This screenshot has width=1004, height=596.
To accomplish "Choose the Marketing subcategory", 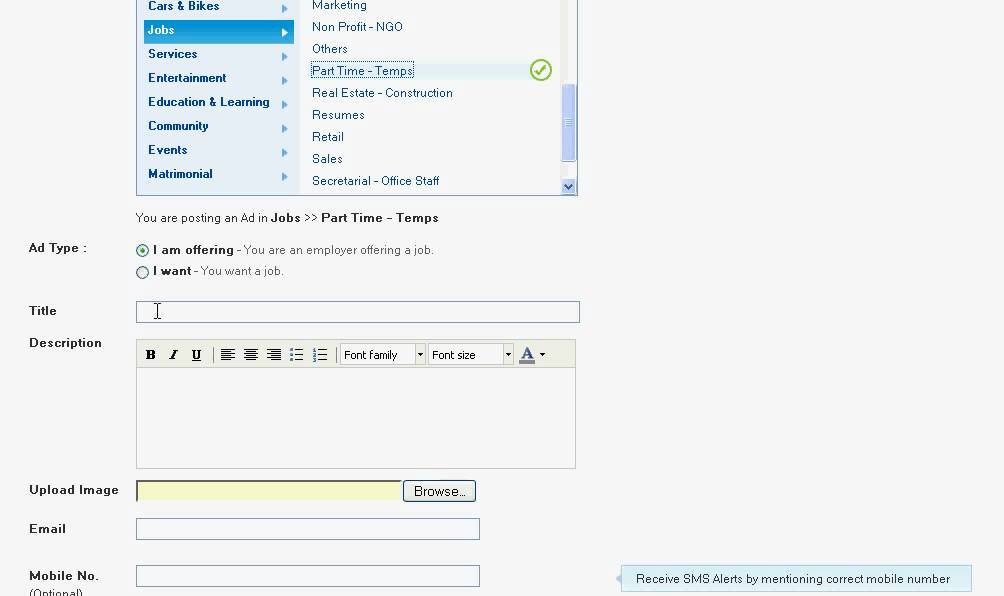I will pos(339,6).
